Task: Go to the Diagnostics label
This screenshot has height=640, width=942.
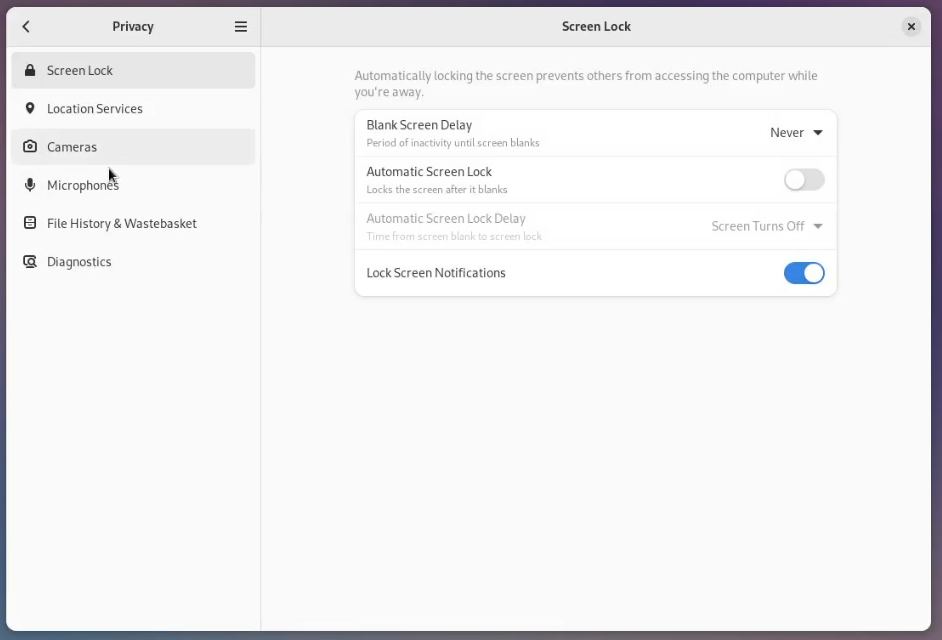Action: pyautogui.click(x=79, y=262)
